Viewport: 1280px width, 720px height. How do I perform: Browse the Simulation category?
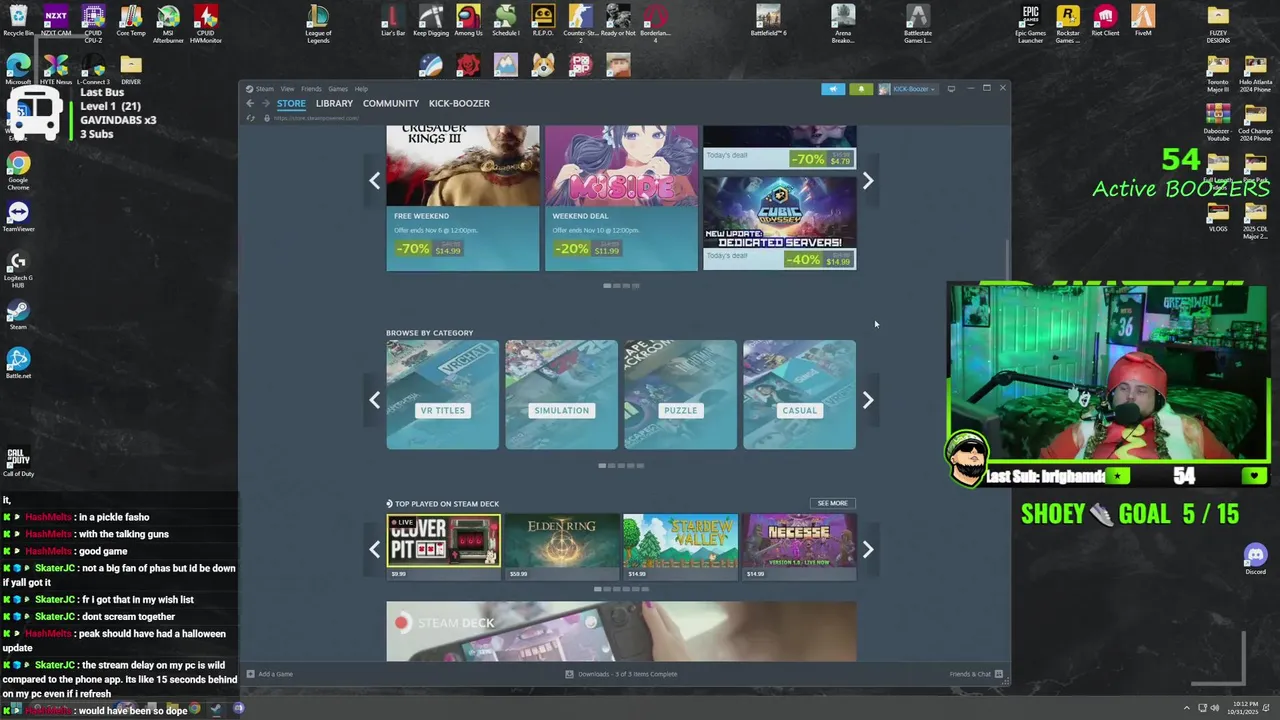tap(562, 395)
